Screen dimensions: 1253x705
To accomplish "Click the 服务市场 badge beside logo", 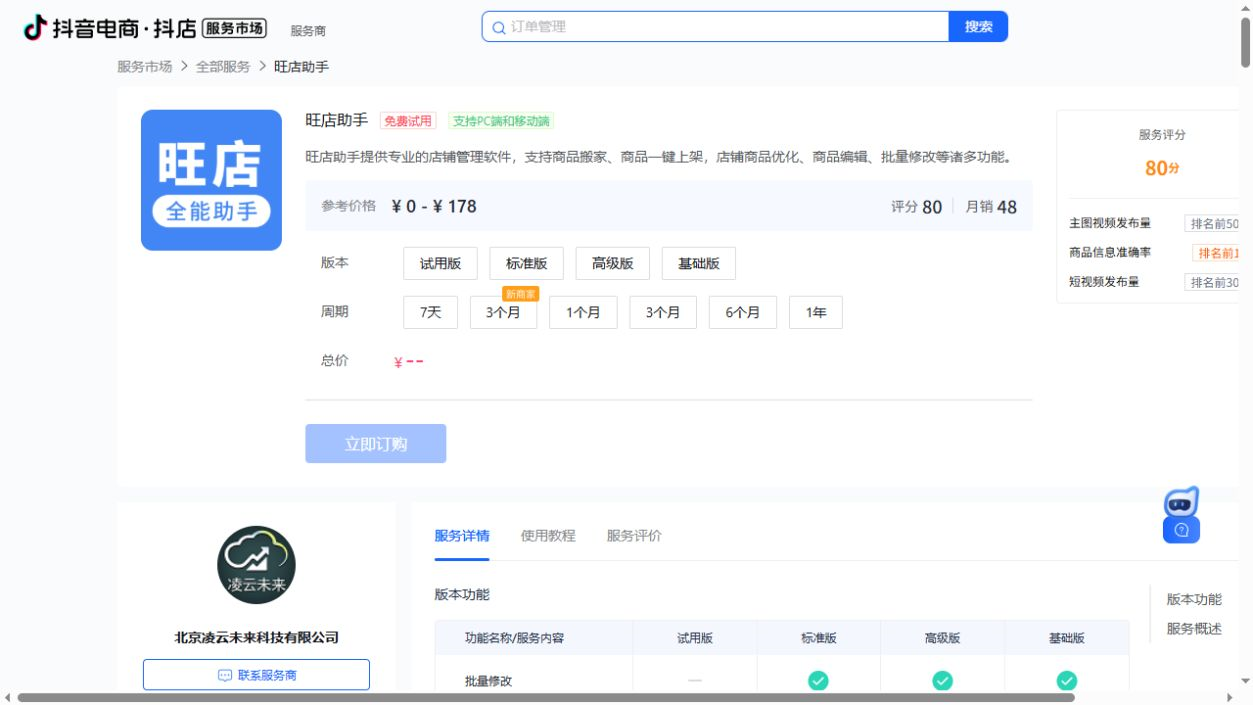I will click(x=234, y=28).
